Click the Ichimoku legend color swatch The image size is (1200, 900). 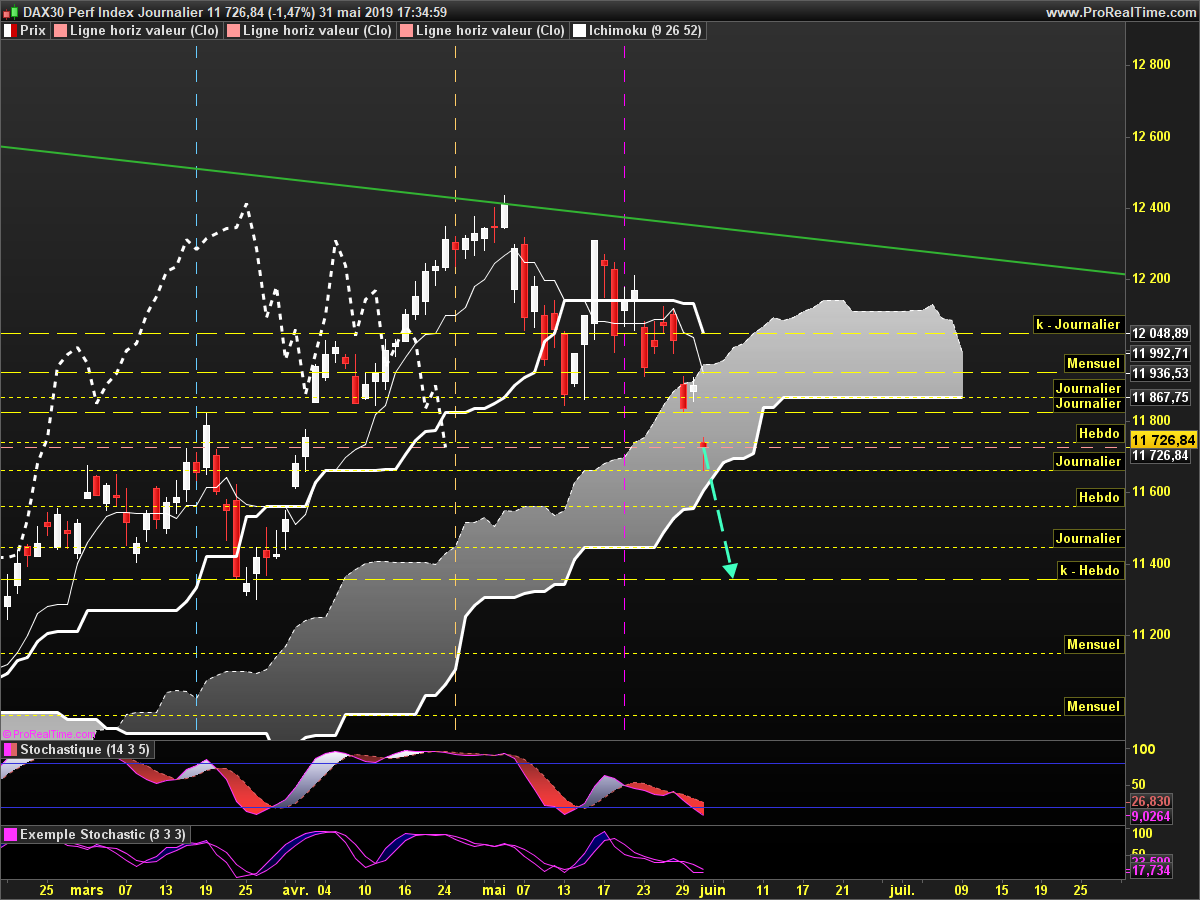(579, 31)
